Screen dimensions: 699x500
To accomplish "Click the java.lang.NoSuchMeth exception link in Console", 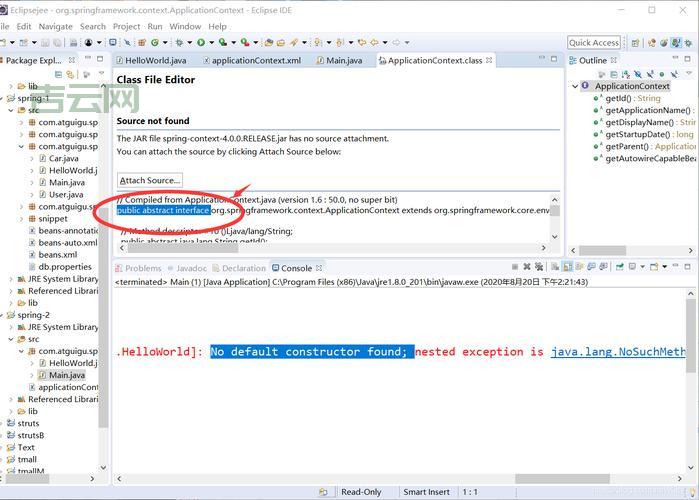I will (618, 352).
